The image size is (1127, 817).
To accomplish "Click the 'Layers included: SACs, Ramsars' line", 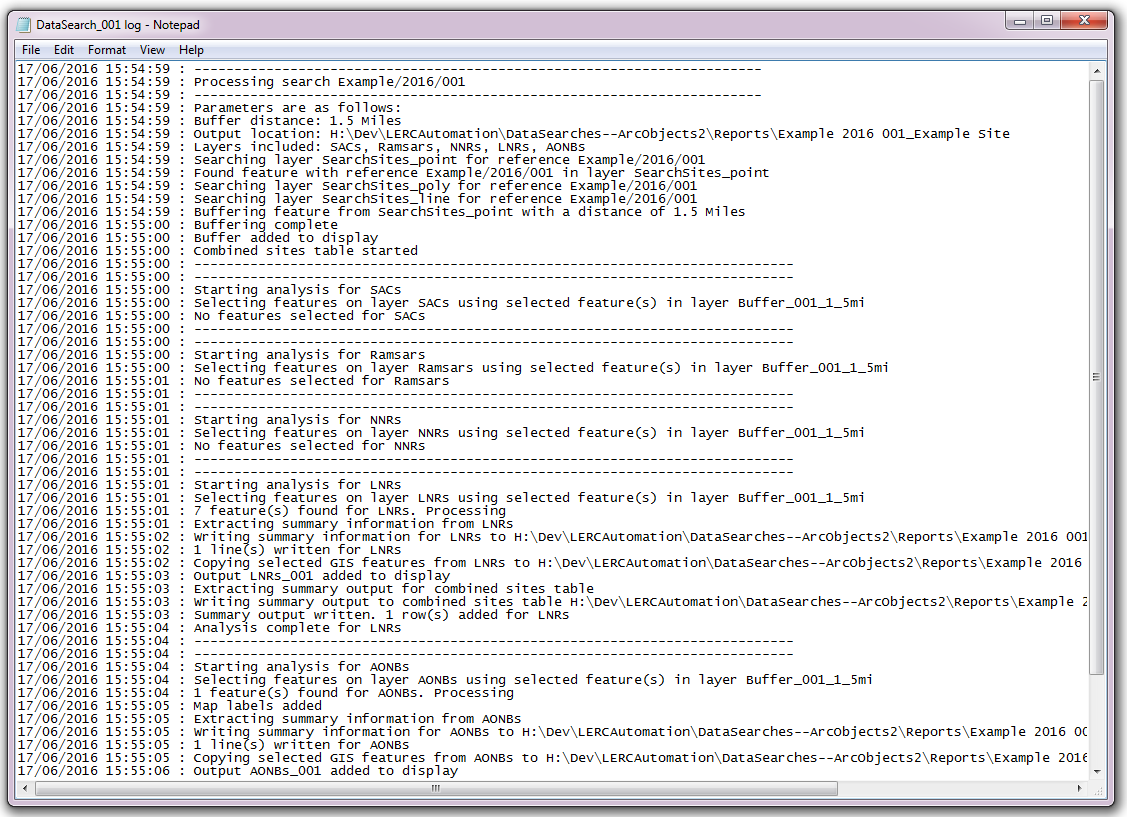I will (x=301, y=147).
